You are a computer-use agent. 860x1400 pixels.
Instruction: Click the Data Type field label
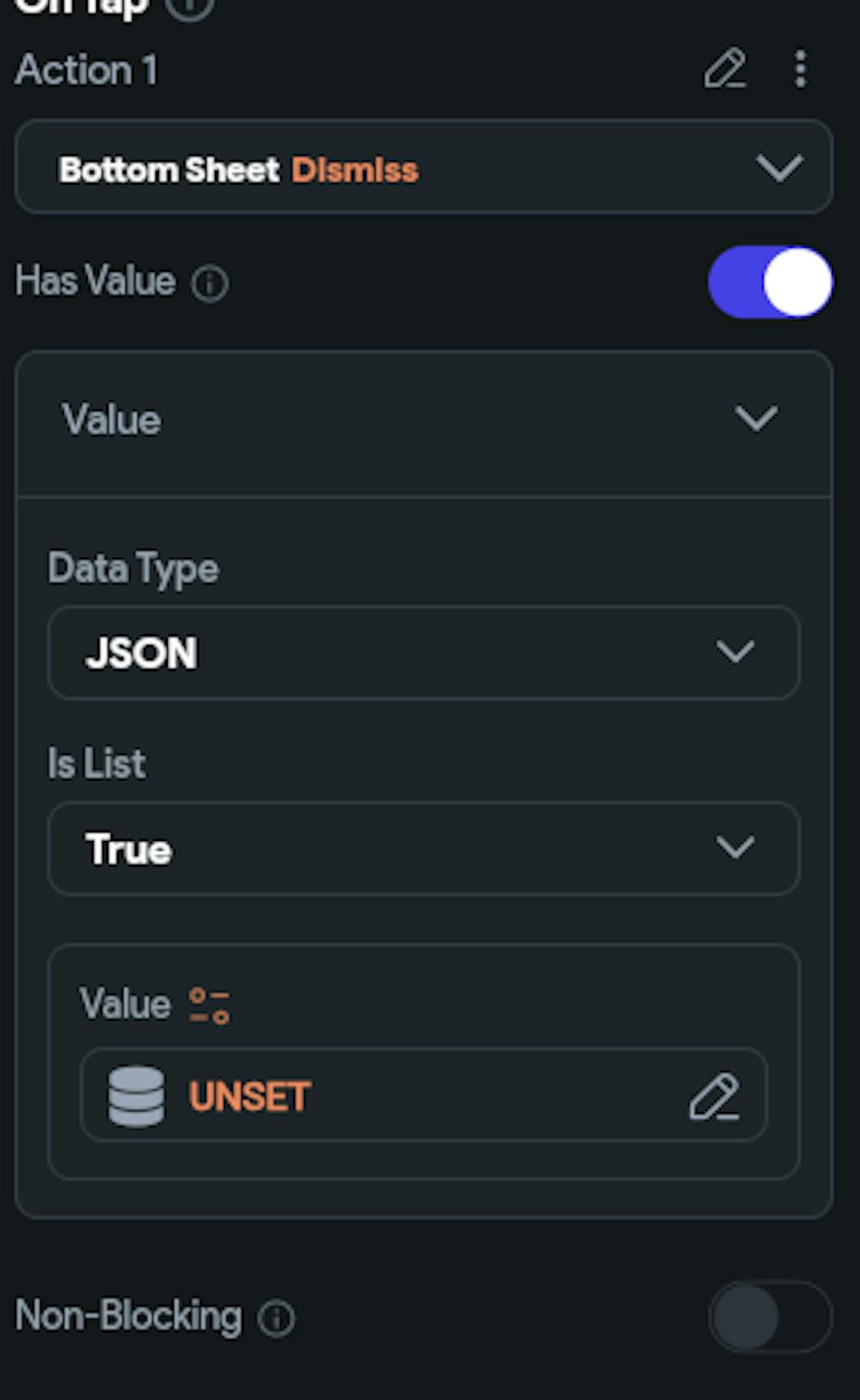click(133, 568)
